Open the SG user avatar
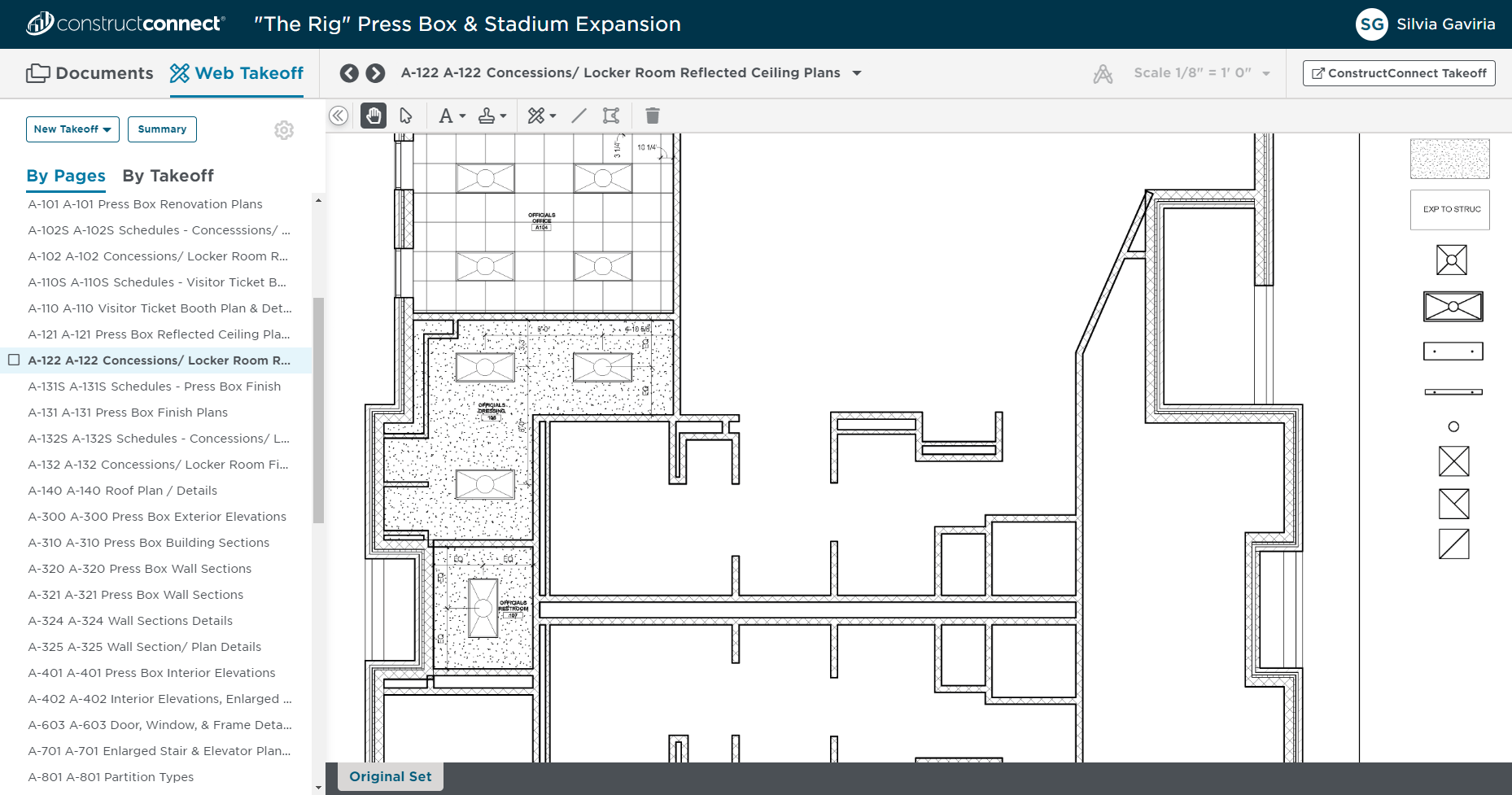This screenshot has height=795, width=1512. pos(1372,24)
